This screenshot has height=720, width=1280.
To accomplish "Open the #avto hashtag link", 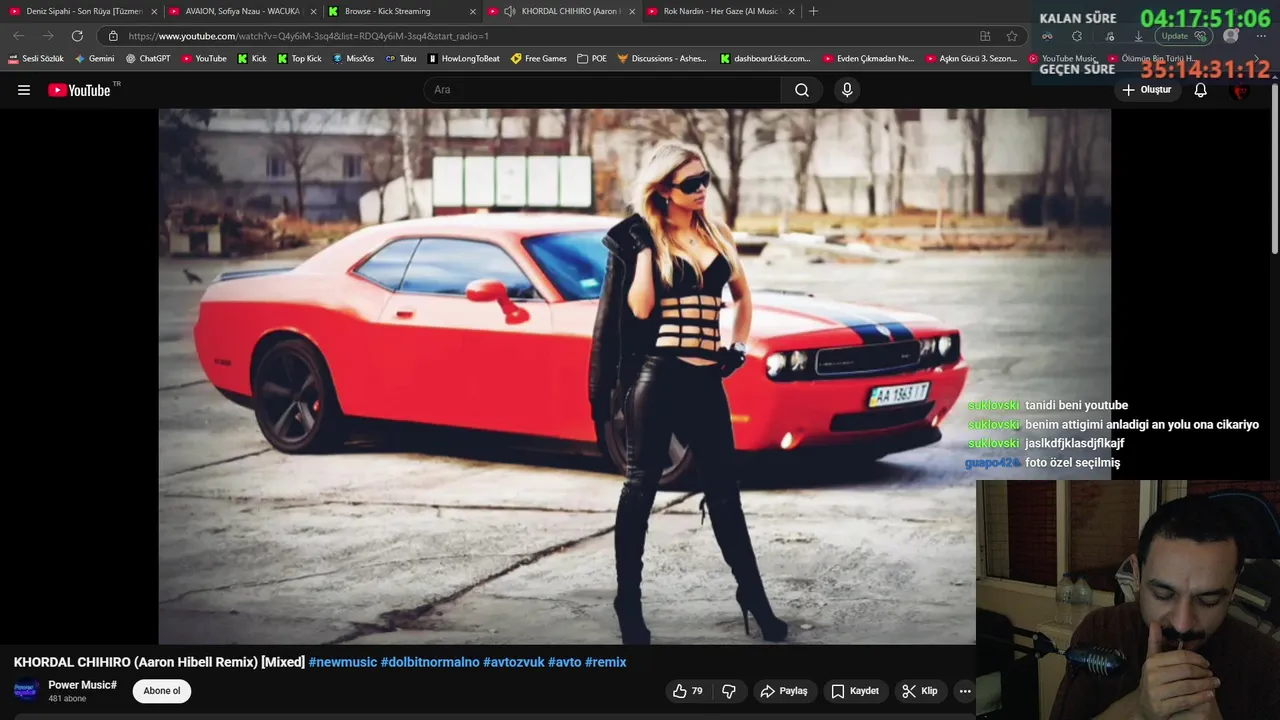I will click(x=565, y=662).
